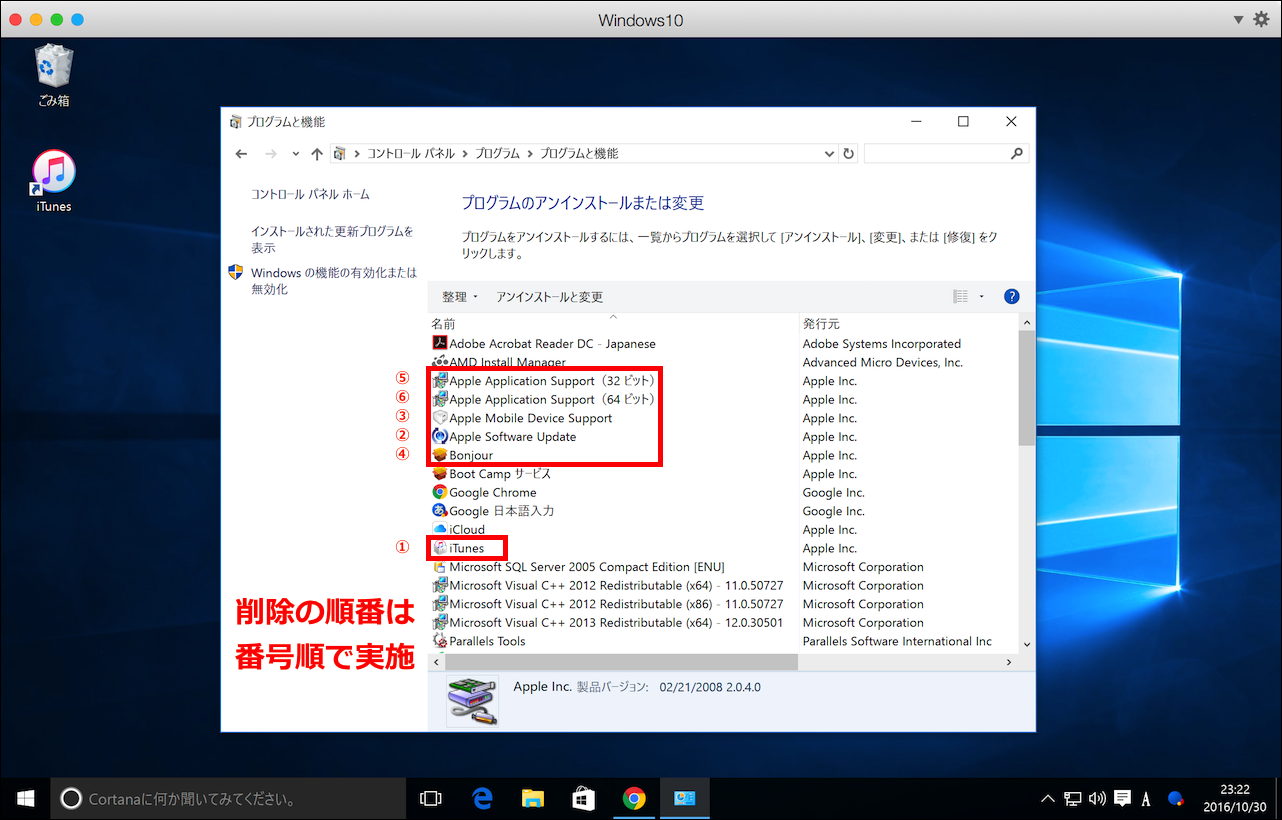Select Apple Application Support (64 ビット) row
This screenshot has height=820, width=1282.
724,399
